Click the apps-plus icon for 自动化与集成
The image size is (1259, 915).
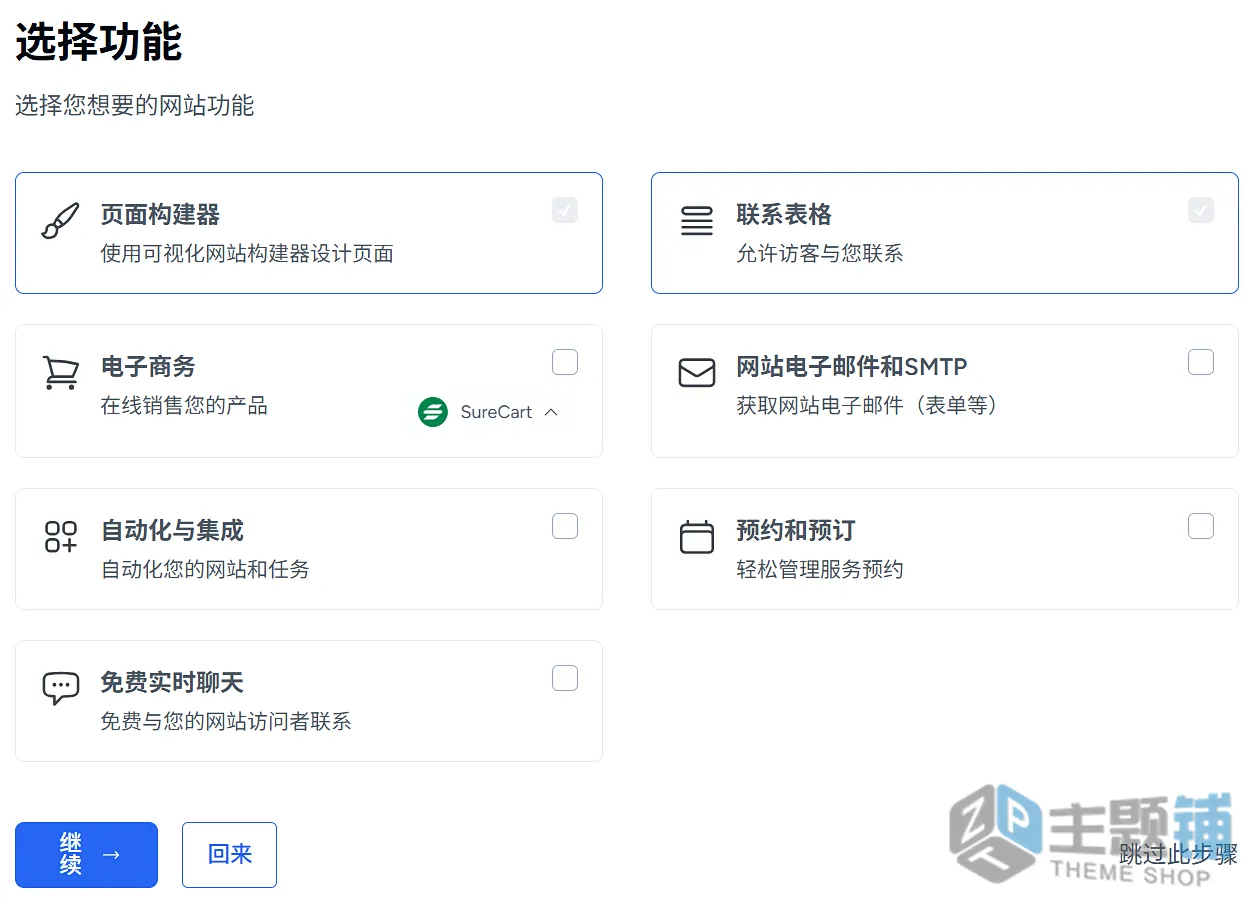tap(61, 536)
